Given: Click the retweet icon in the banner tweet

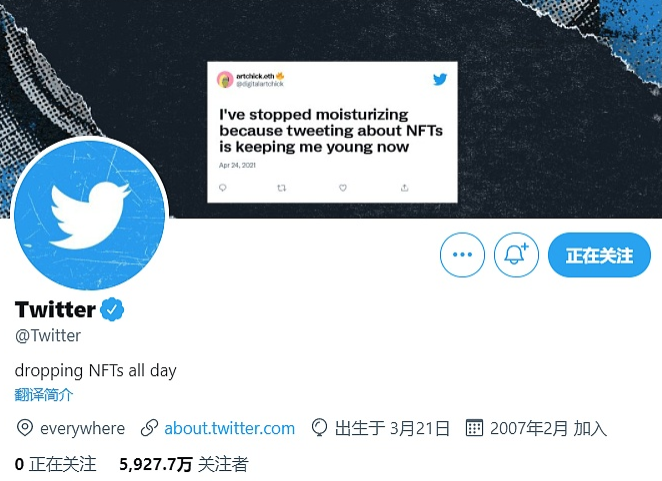Looking at the screenshot, I should [x=282, y=188].
